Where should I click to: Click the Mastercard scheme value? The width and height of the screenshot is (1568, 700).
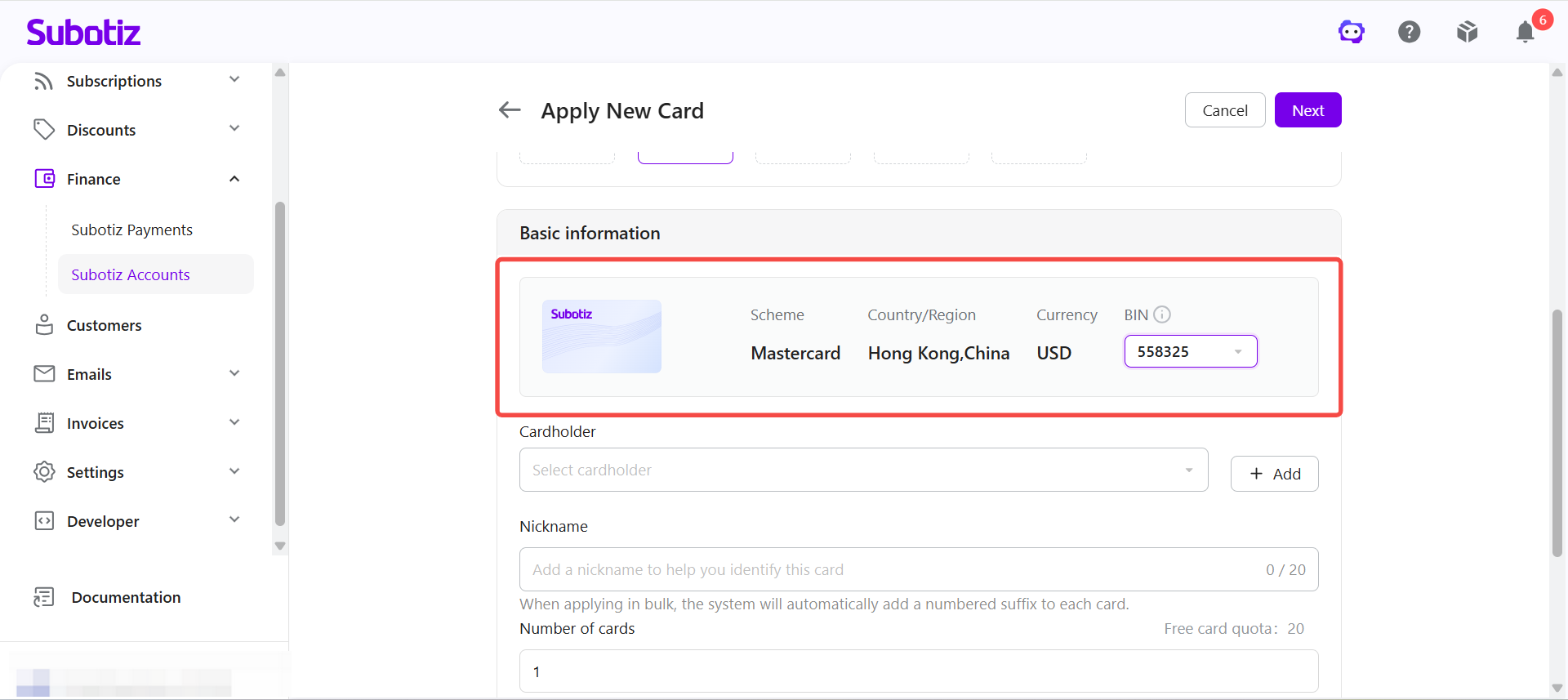pos(795,353)
